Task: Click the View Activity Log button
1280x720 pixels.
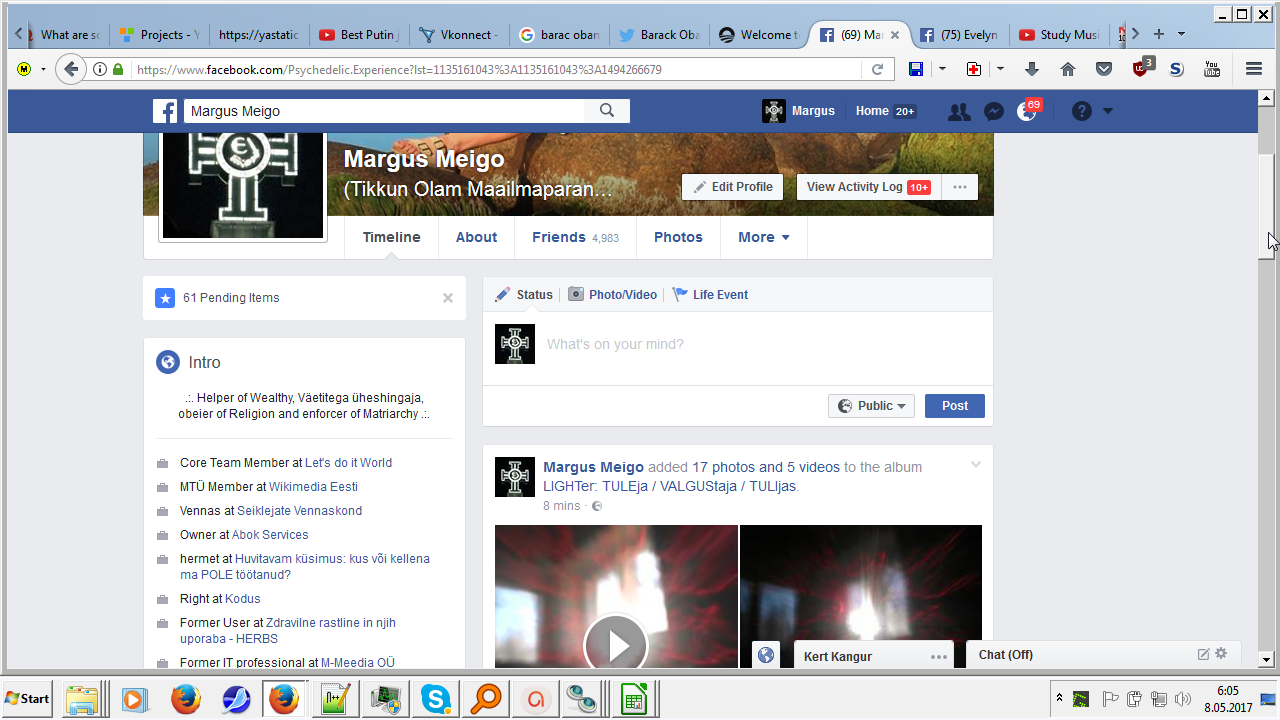Action: pyautogui.click(x=869, y=187)
